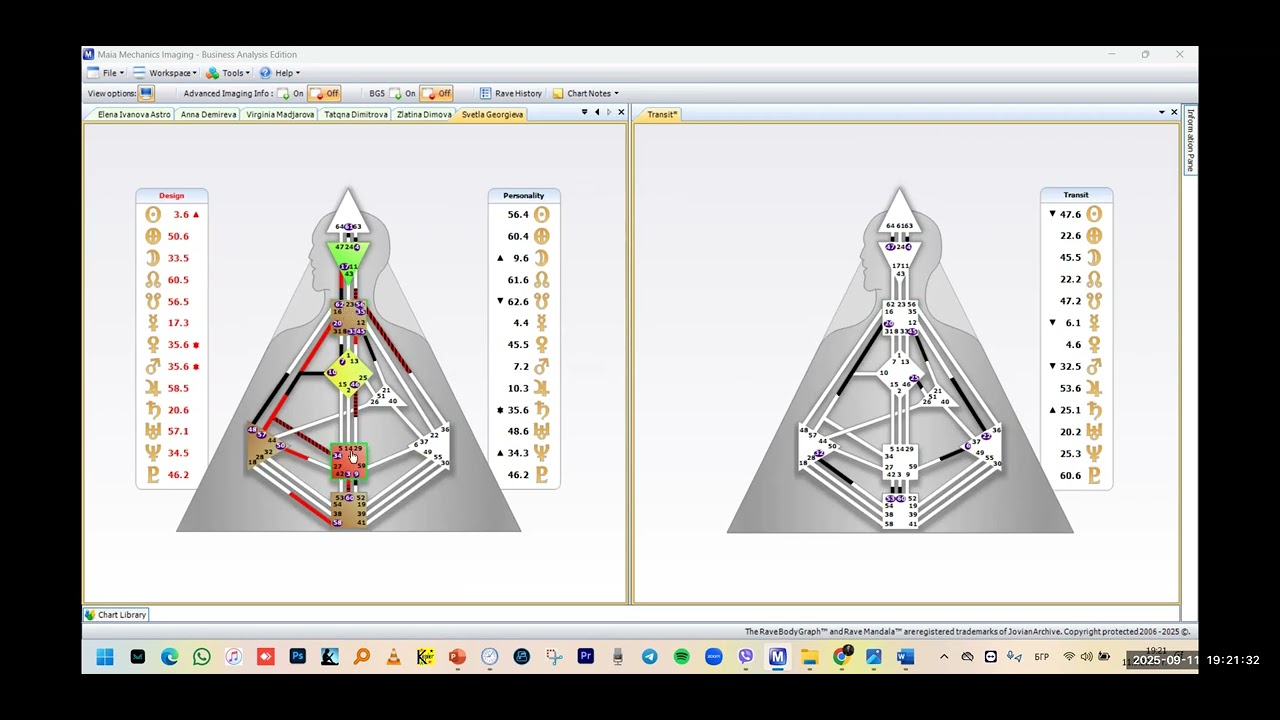
Task: Click the Maia Mechanics taskbar icon
Action: click(x=777, y=657)
